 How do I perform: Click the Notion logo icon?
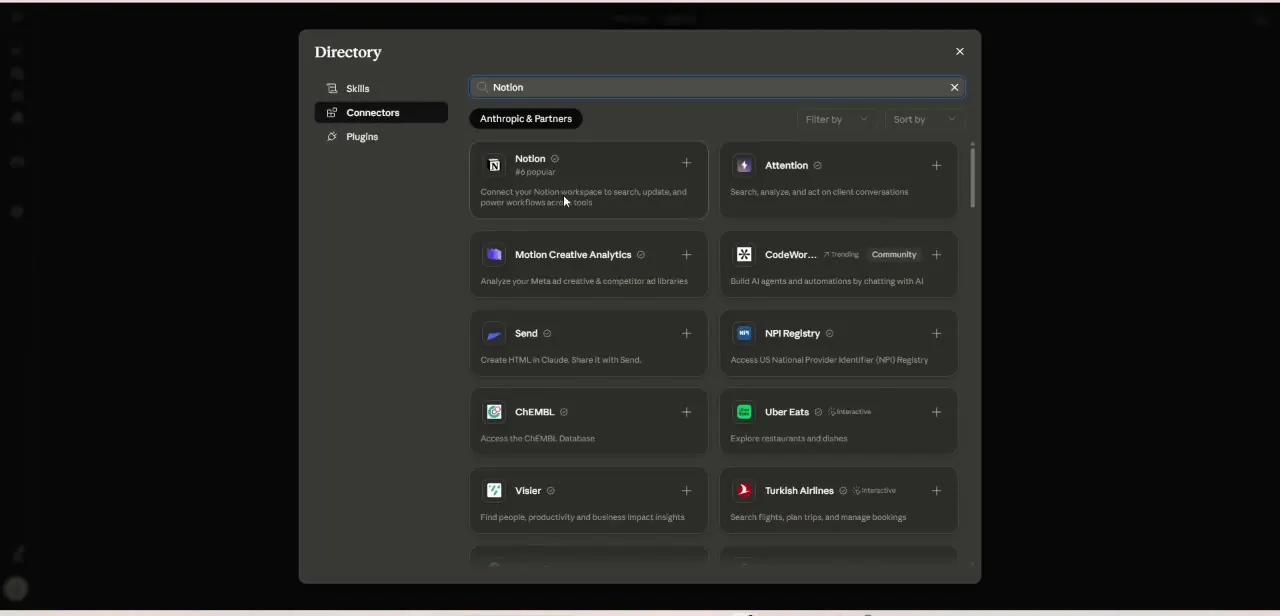coord(494,165)
